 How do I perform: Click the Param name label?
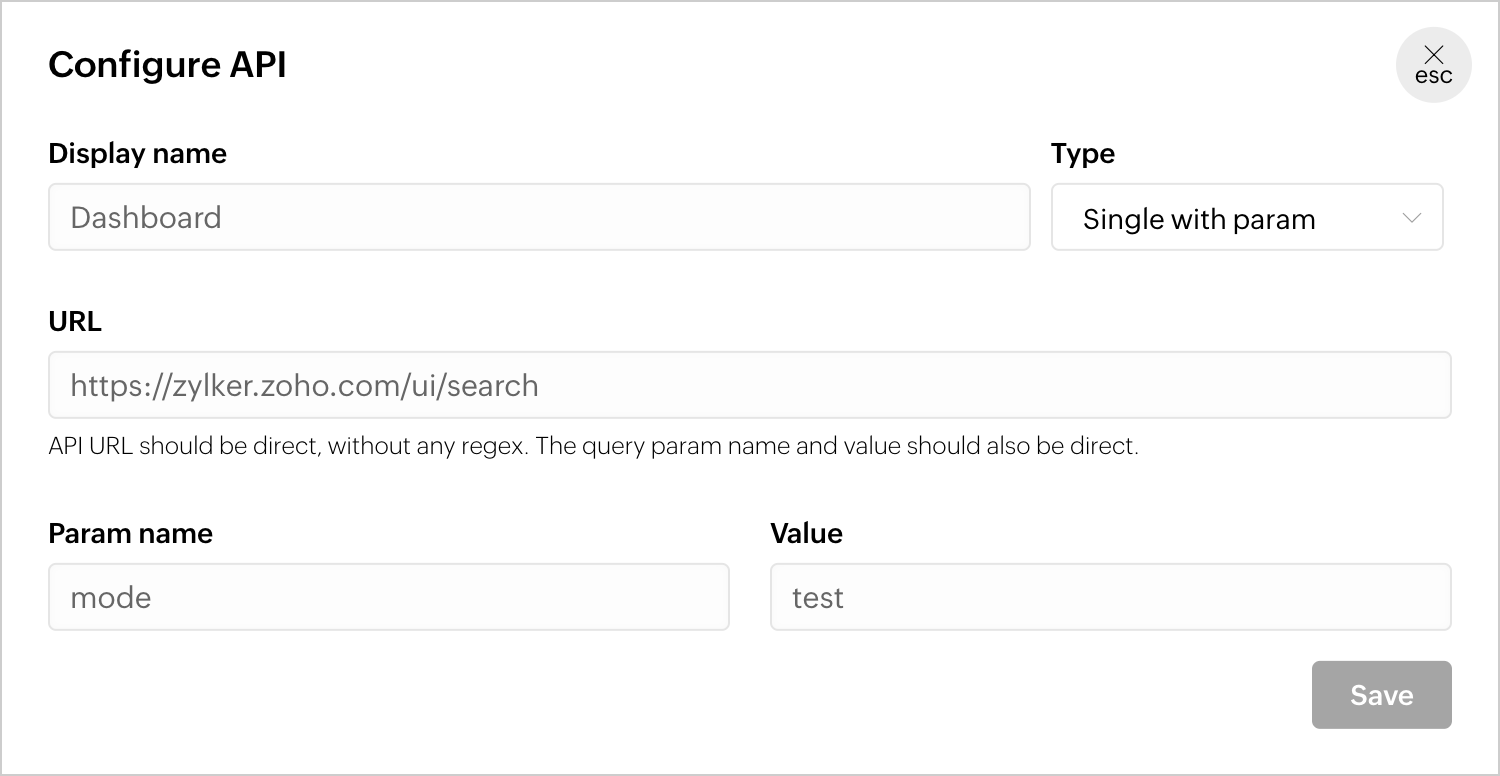pyautogui.click(x=131, y=534)
